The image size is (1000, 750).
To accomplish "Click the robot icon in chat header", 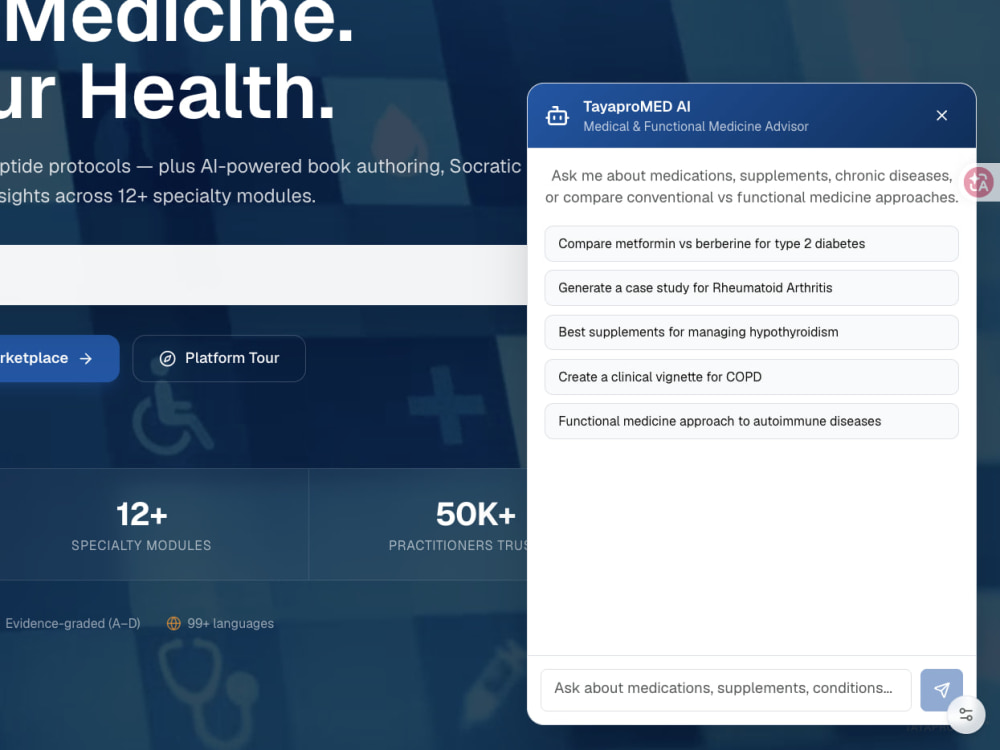I will (x=557, y=116).
